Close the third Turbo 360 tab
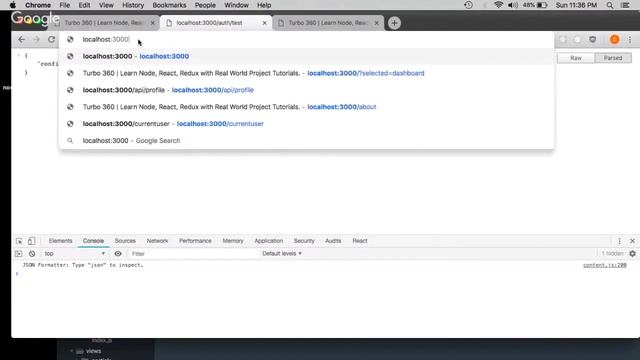640x360 pixels. click(376, 23)
